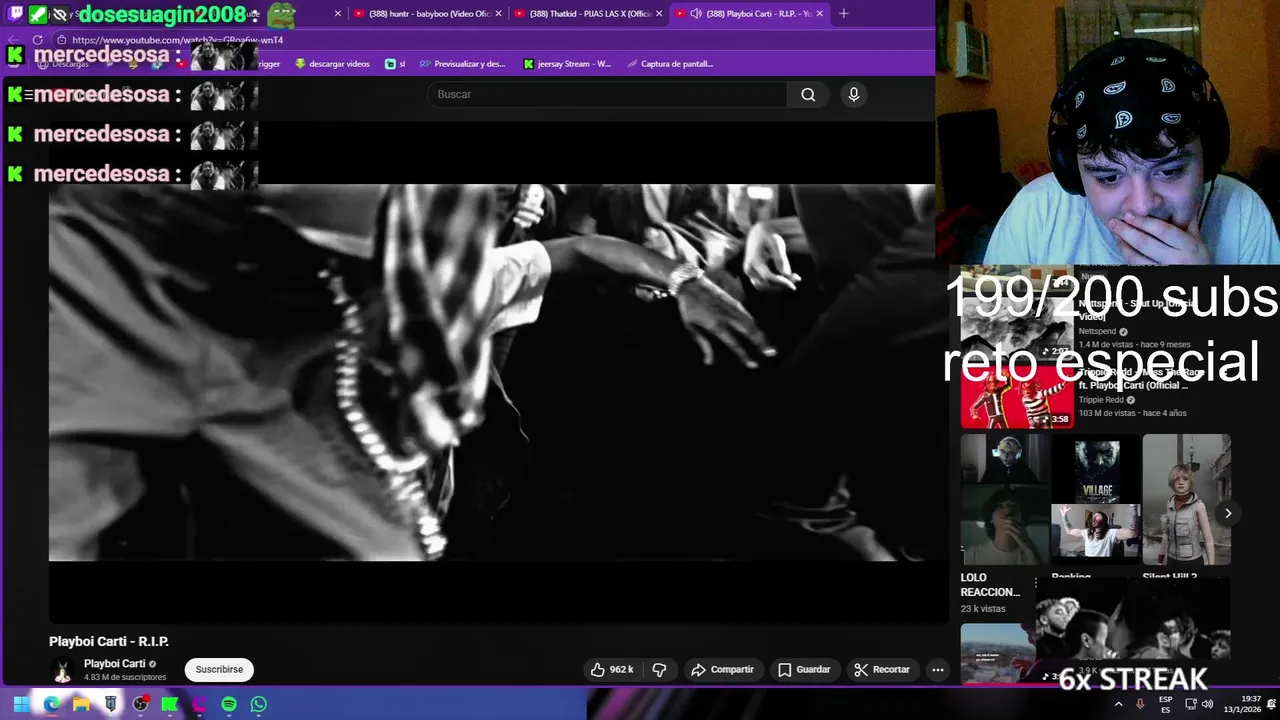Switch to Thatkid - PIJAS LAS X tab
1280x720 pixels.
click(588, 13)
